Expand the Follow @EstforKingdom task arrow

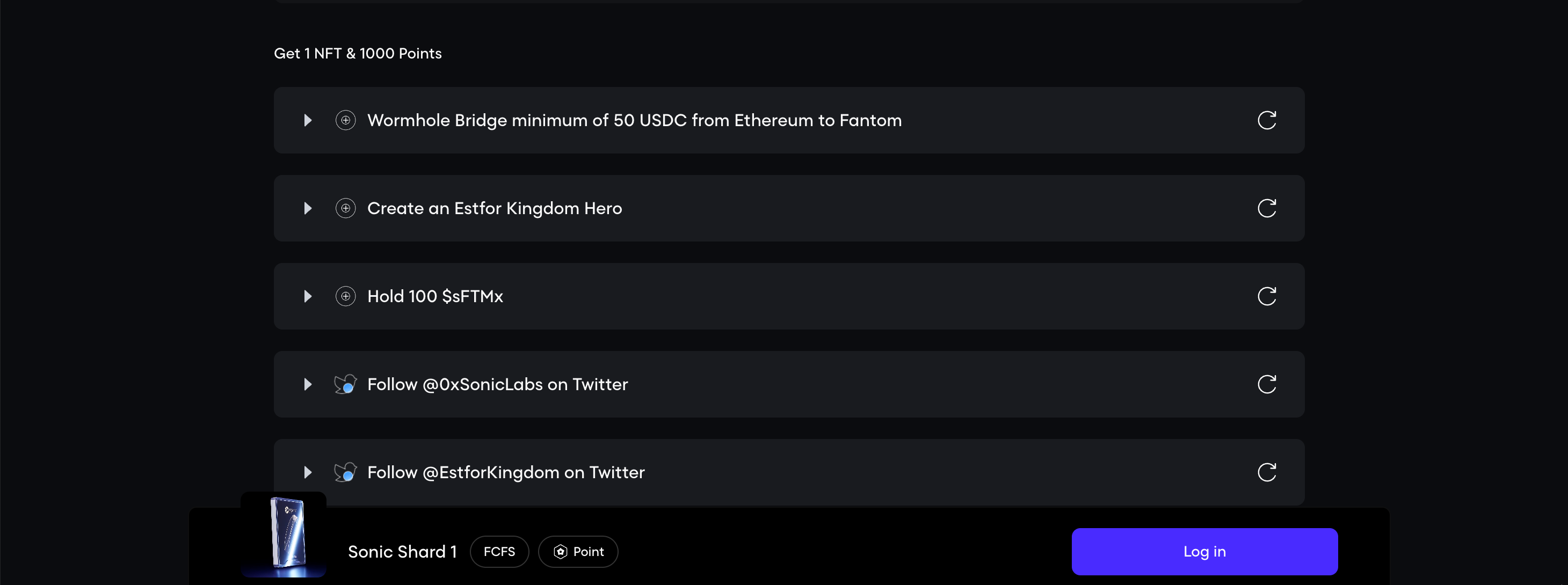click(x=307, y=472)
